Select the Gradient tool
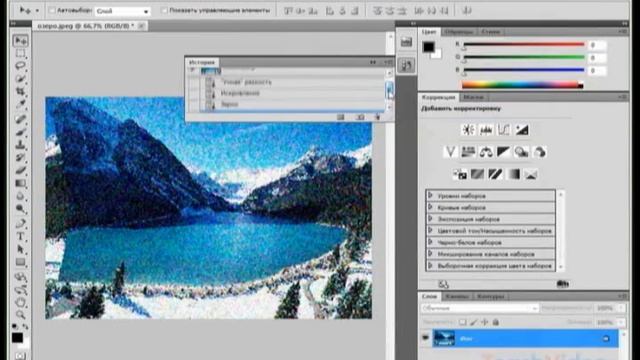Image resolution: width=640 pixels, height=360 pixels. click(x=20, y=183)
